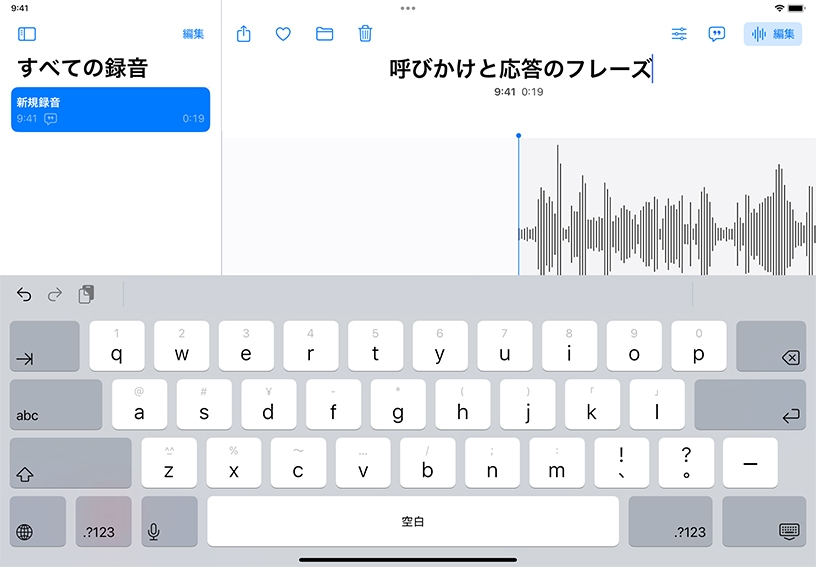Click the blue playhead marker on waveform
816x567 pixels.
coord(518,136)
